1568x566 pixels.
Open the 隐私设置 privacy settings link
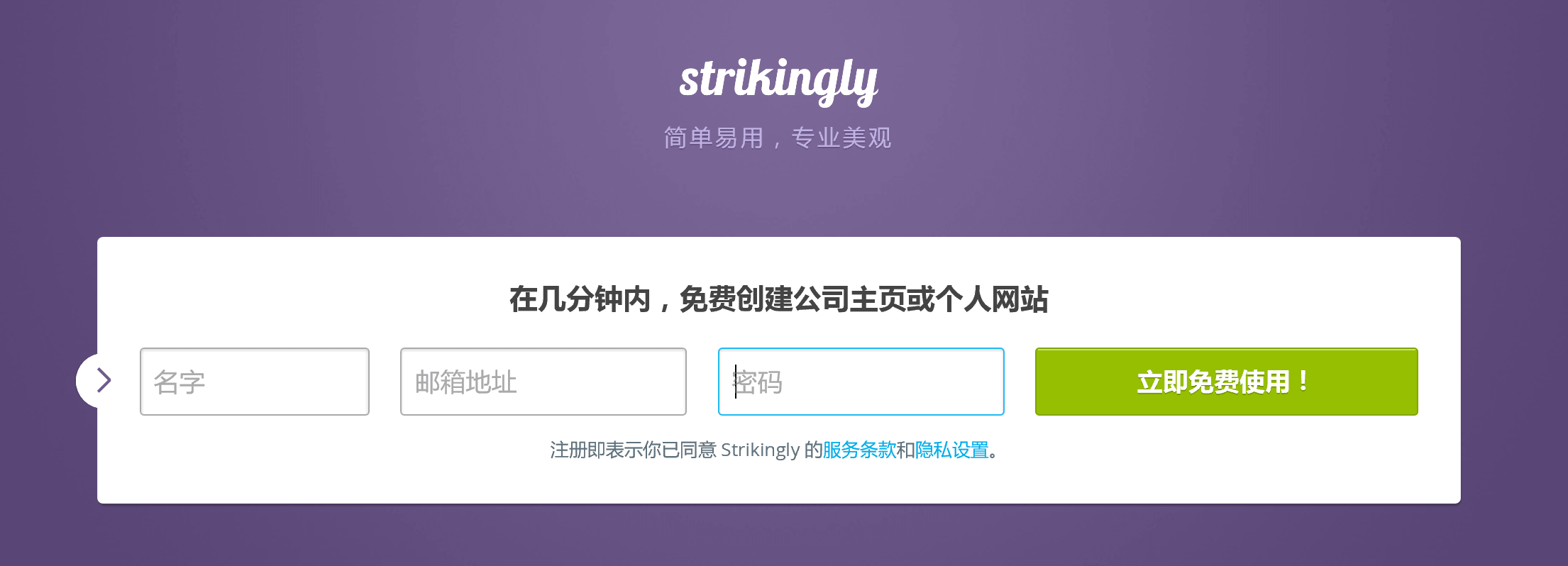click(x=951, y=450)
